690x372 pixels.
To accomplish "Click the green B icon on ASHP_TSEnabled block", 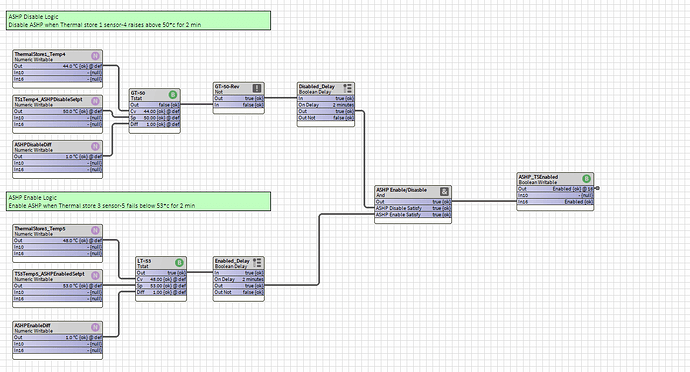I will 587,179.
